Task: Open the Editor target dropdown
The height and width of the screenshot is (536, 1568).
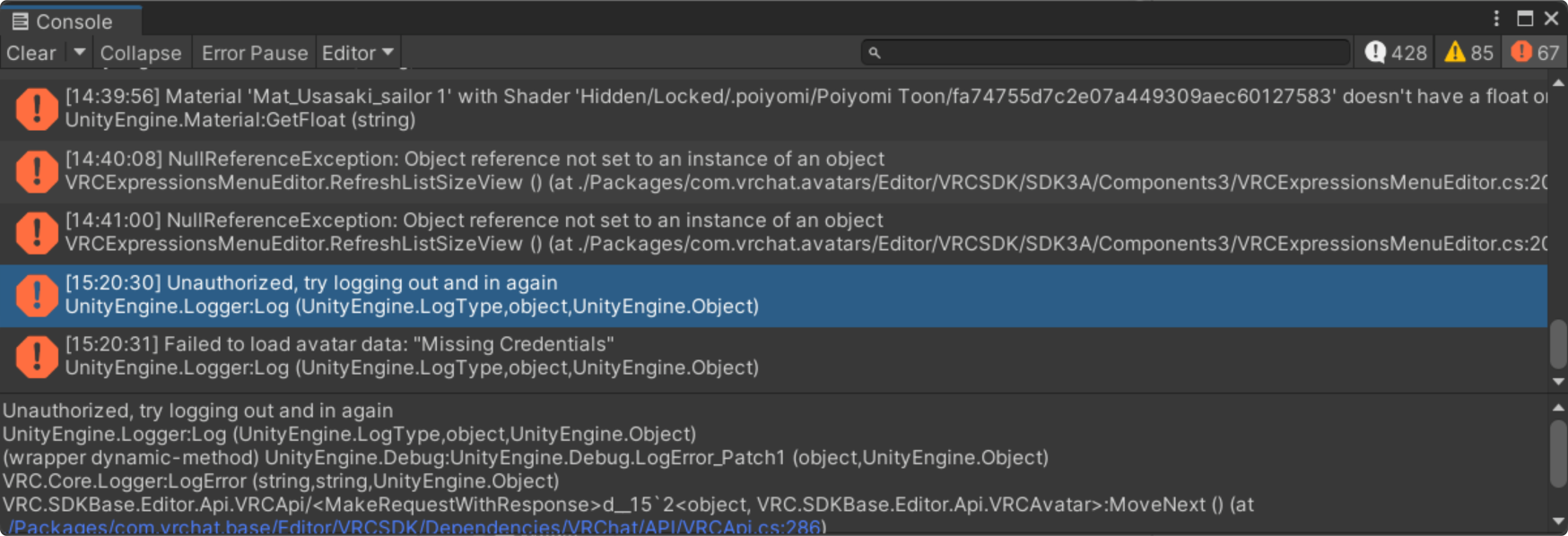Action: [358, 53]
